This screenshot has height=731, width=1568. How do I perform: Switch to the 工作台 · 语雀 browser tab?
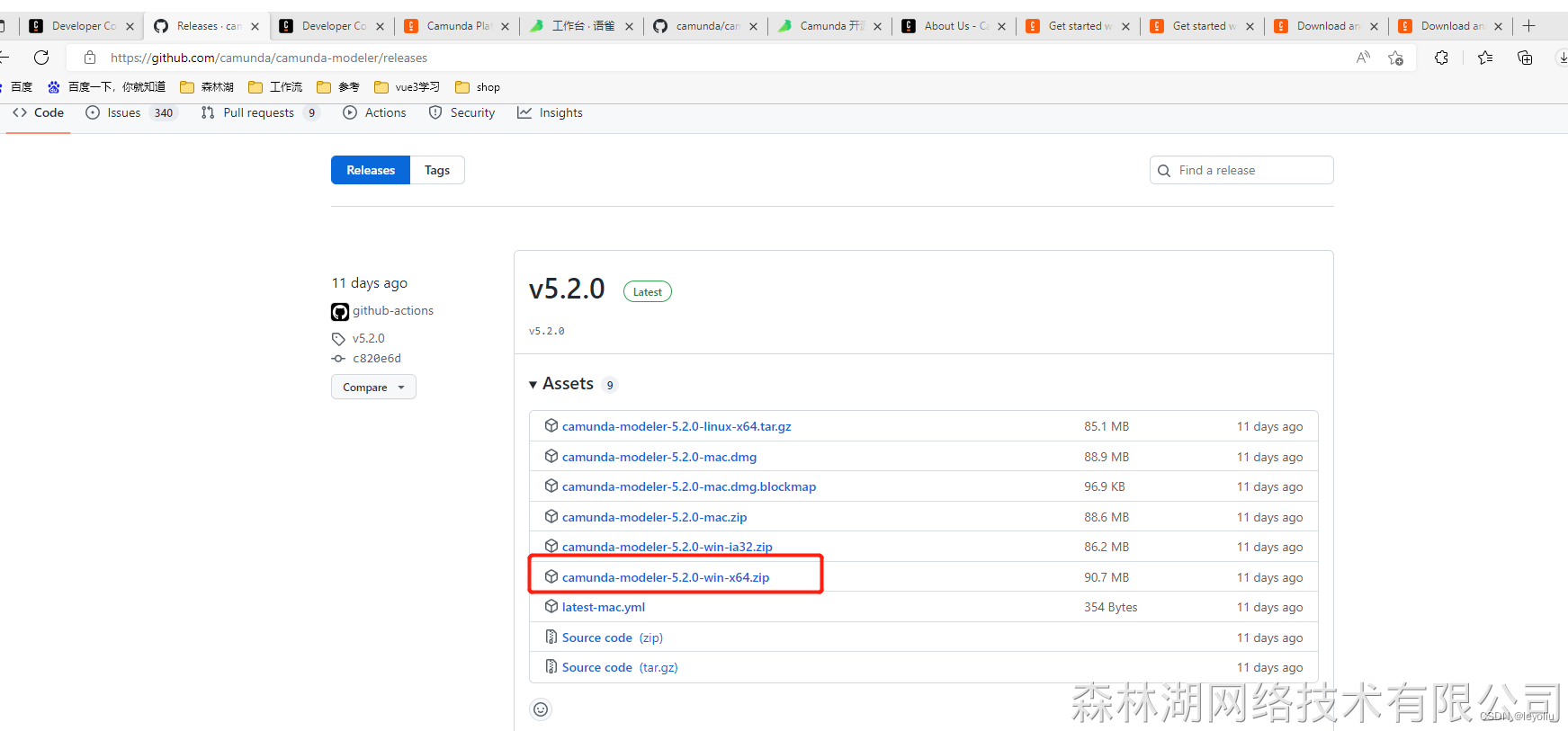coord(582,26)
